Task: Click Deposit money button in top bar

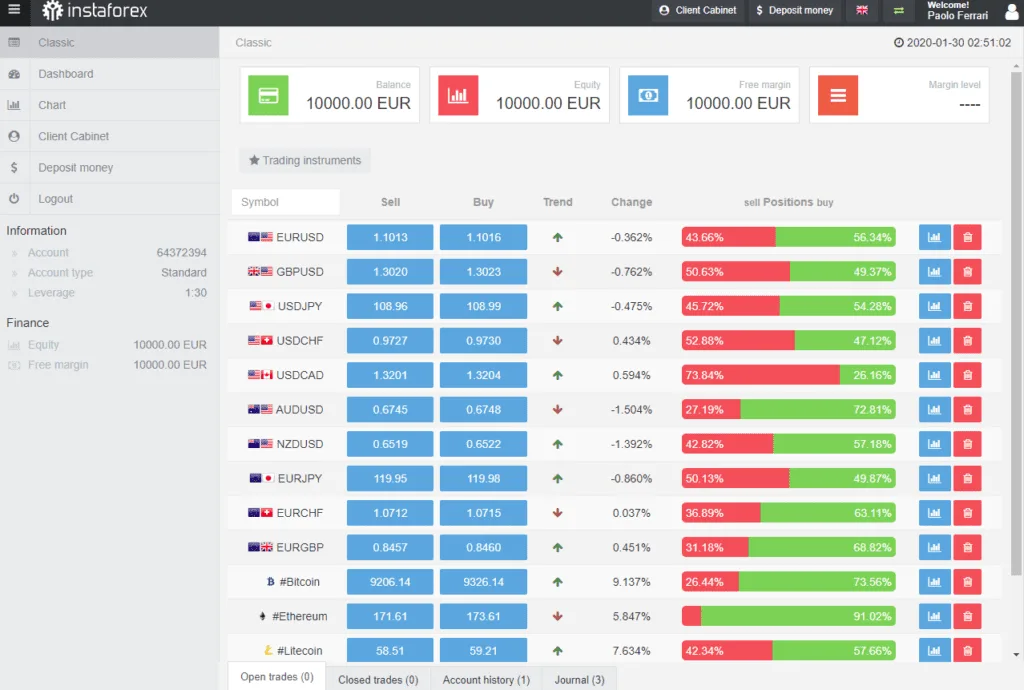Action: (795, 10)
